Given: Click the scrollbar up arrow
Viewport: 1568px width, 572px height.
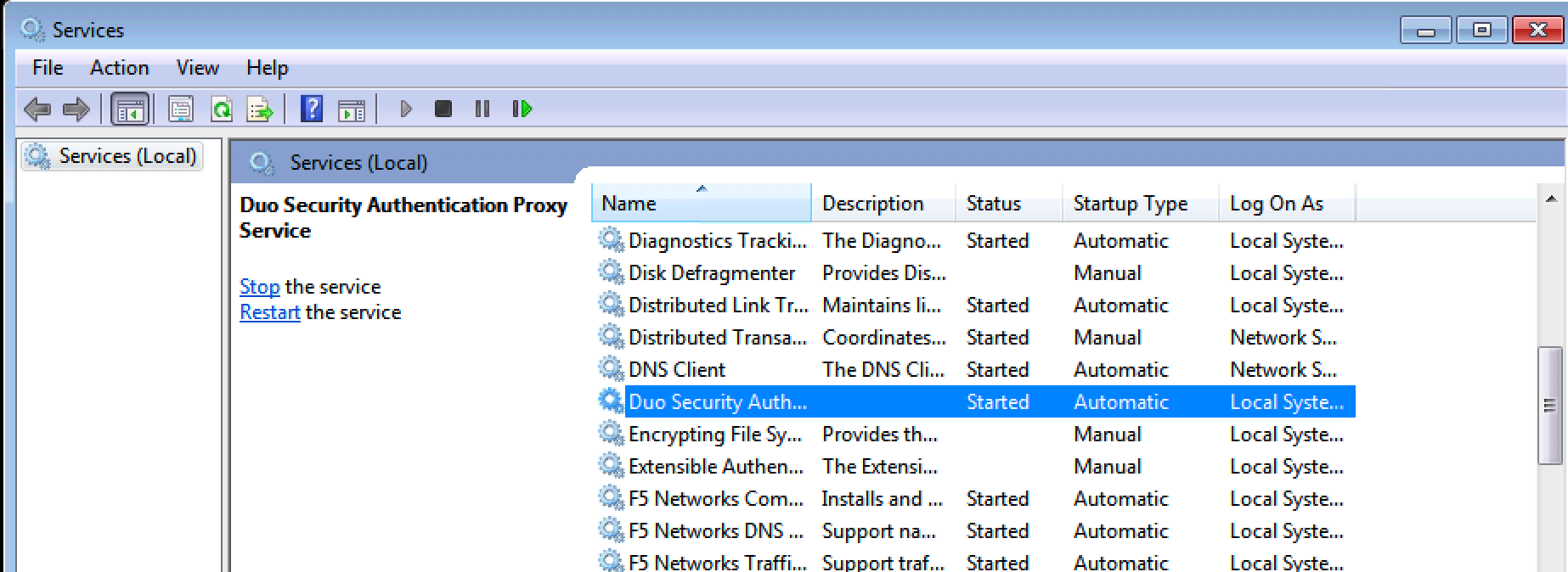Looking at the screenshot, I should (1551, 199).
